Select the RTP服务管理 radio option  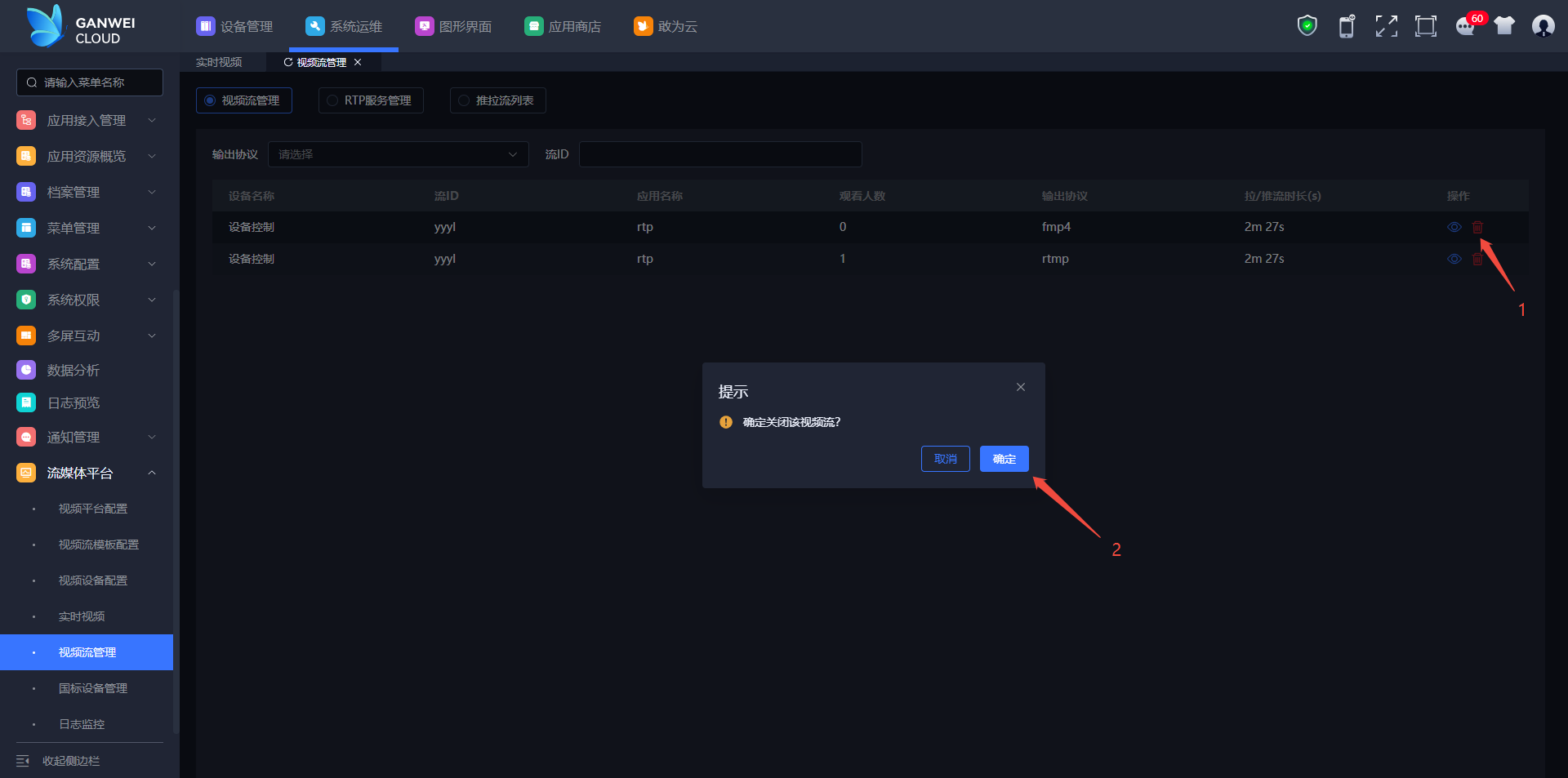[x=371, y=100]
